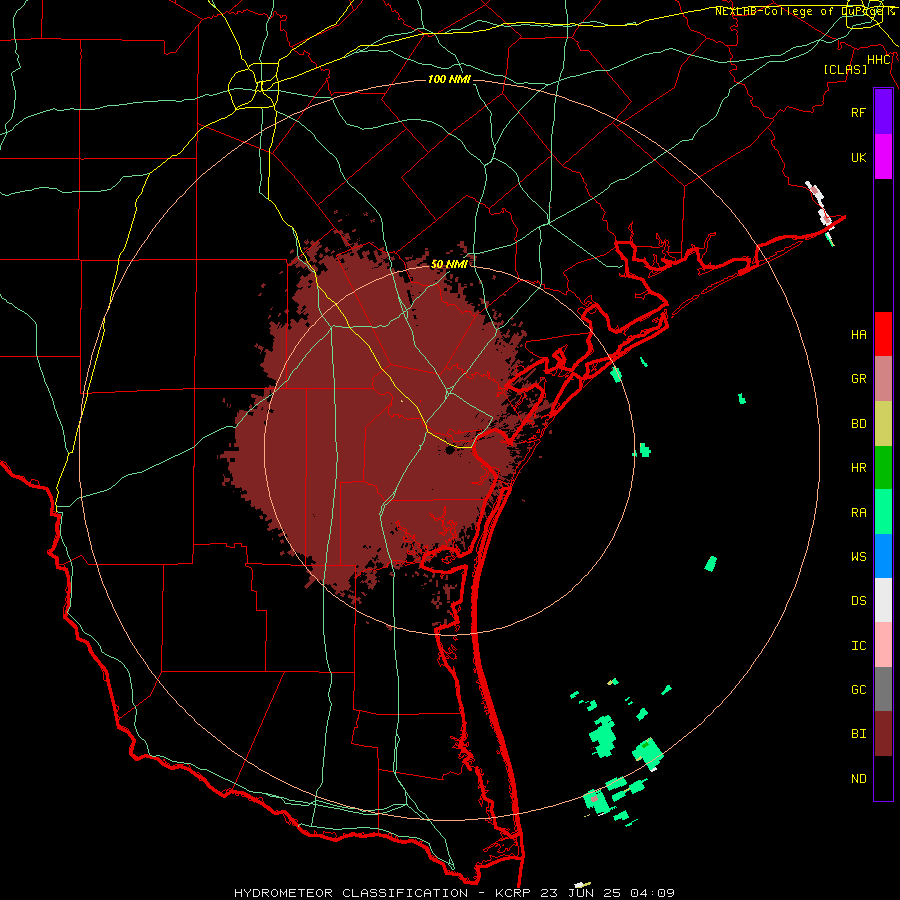Click the magenta UK color swatch
This screenshot has height=900, width=900.
pos(883,157)
